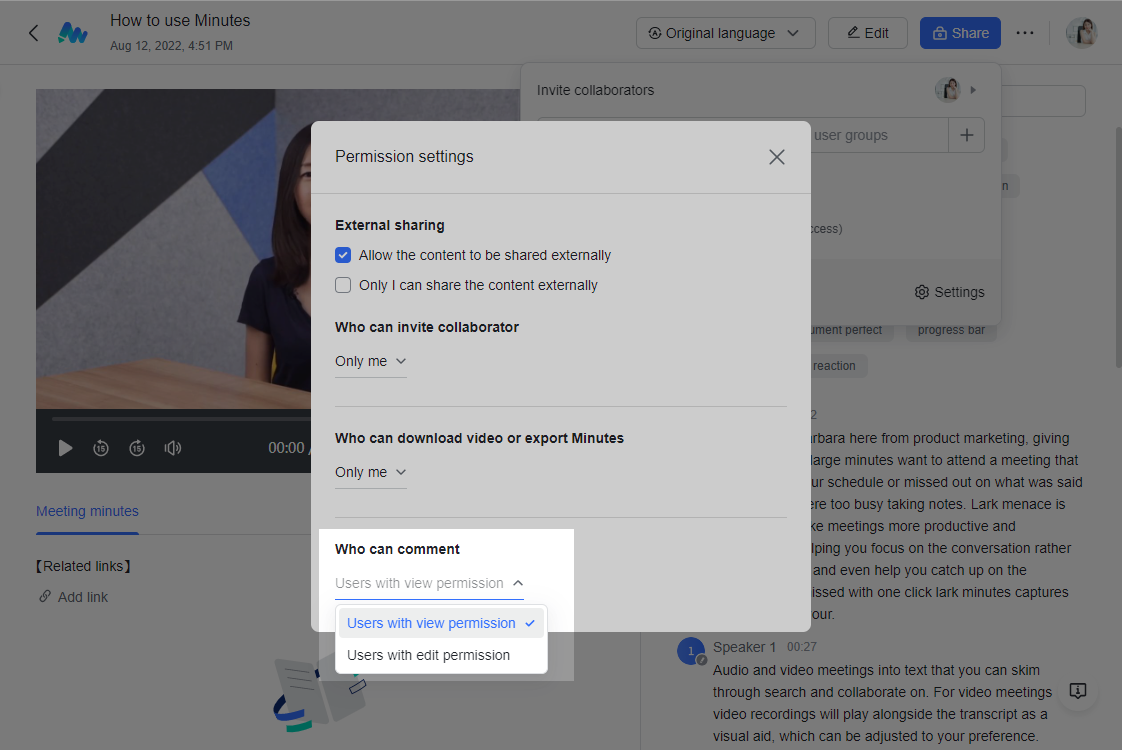Click the Minutes app logo
Screen dimensions: 1122x750
72,33
